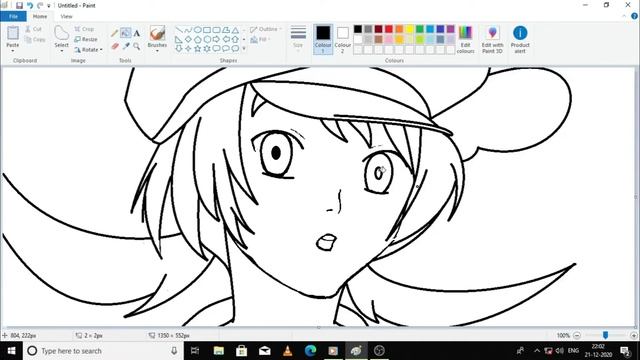Select the Text tool
This screenshot has width=640, height=360.
(x=137, y=33)
